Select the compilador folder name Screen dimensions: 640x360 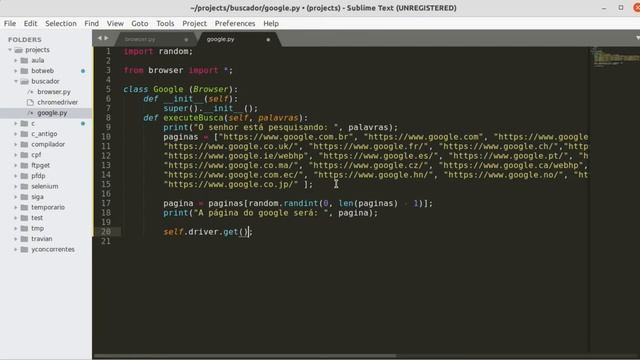48,144
